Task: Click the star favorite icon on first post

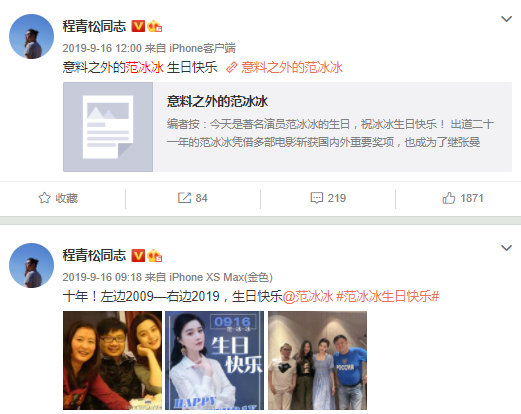Action: click(x=44, y=198)
